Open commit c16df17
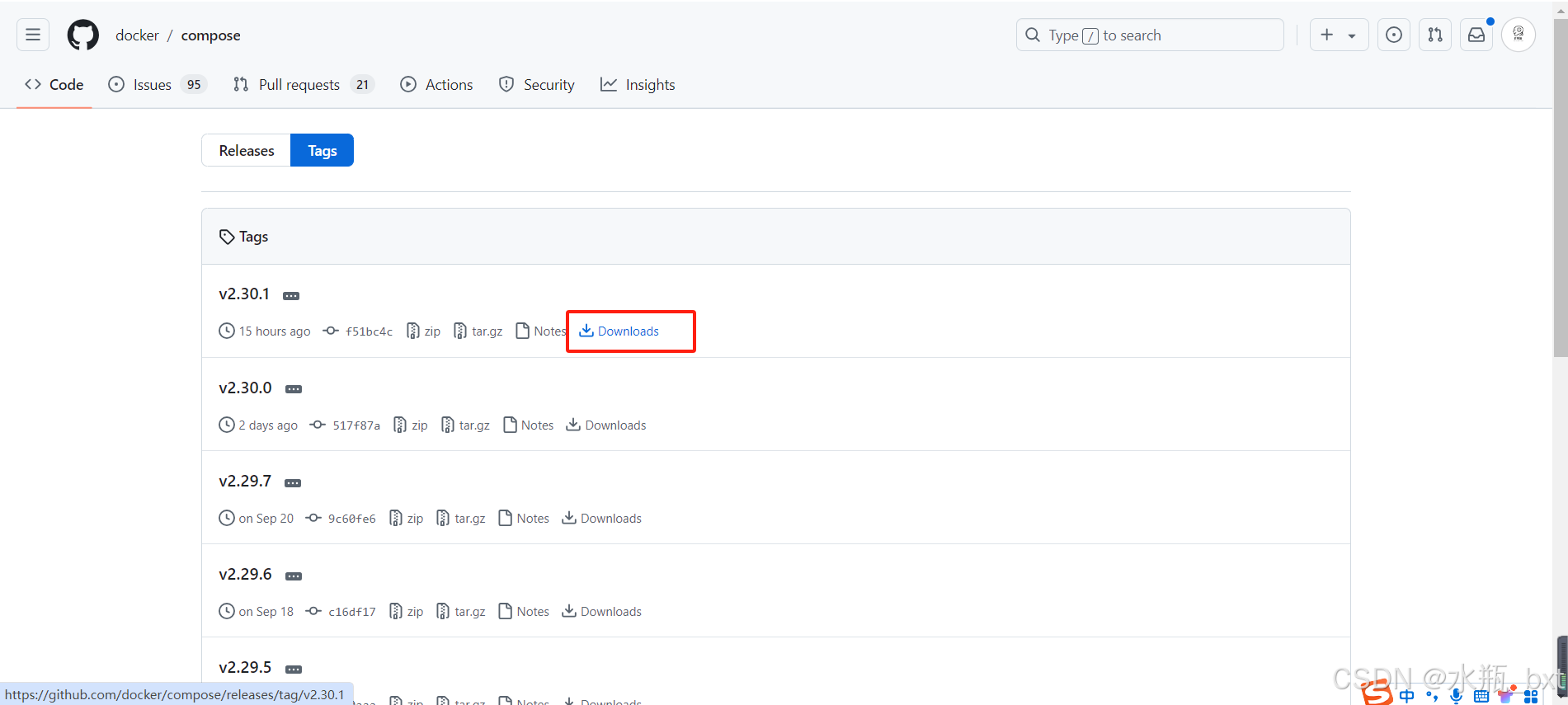This screenshot has width=1568, height=705. (x=341, y=612)
